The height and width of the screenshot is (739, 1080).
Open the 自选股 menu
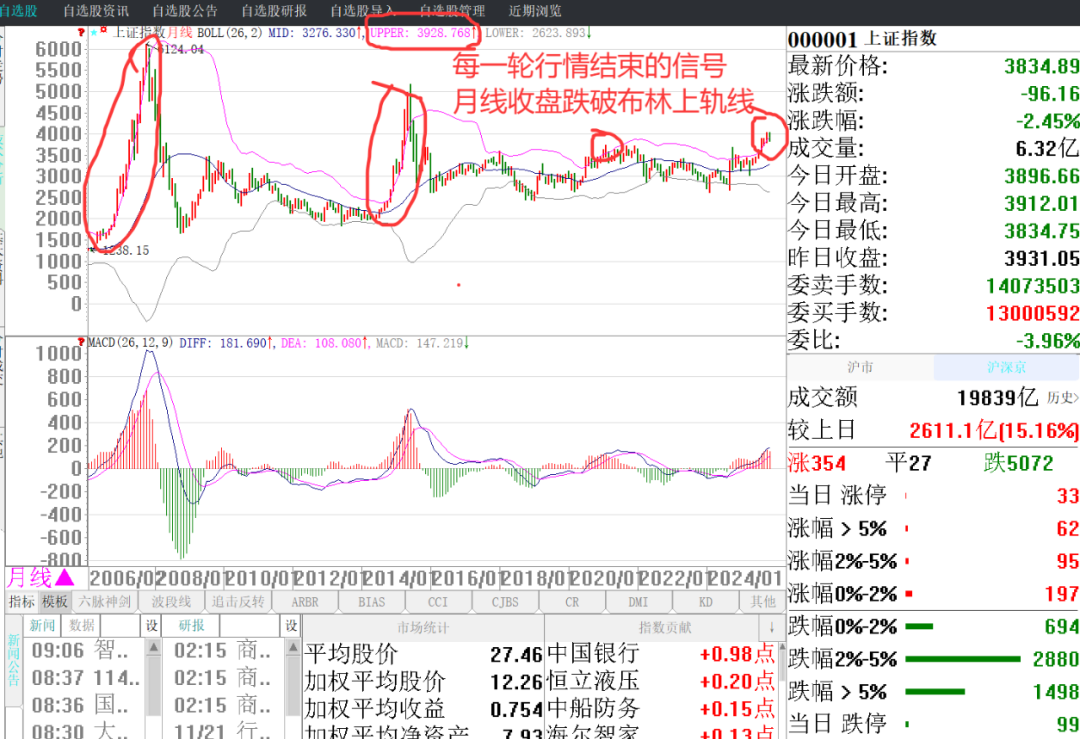pos(19,10)
